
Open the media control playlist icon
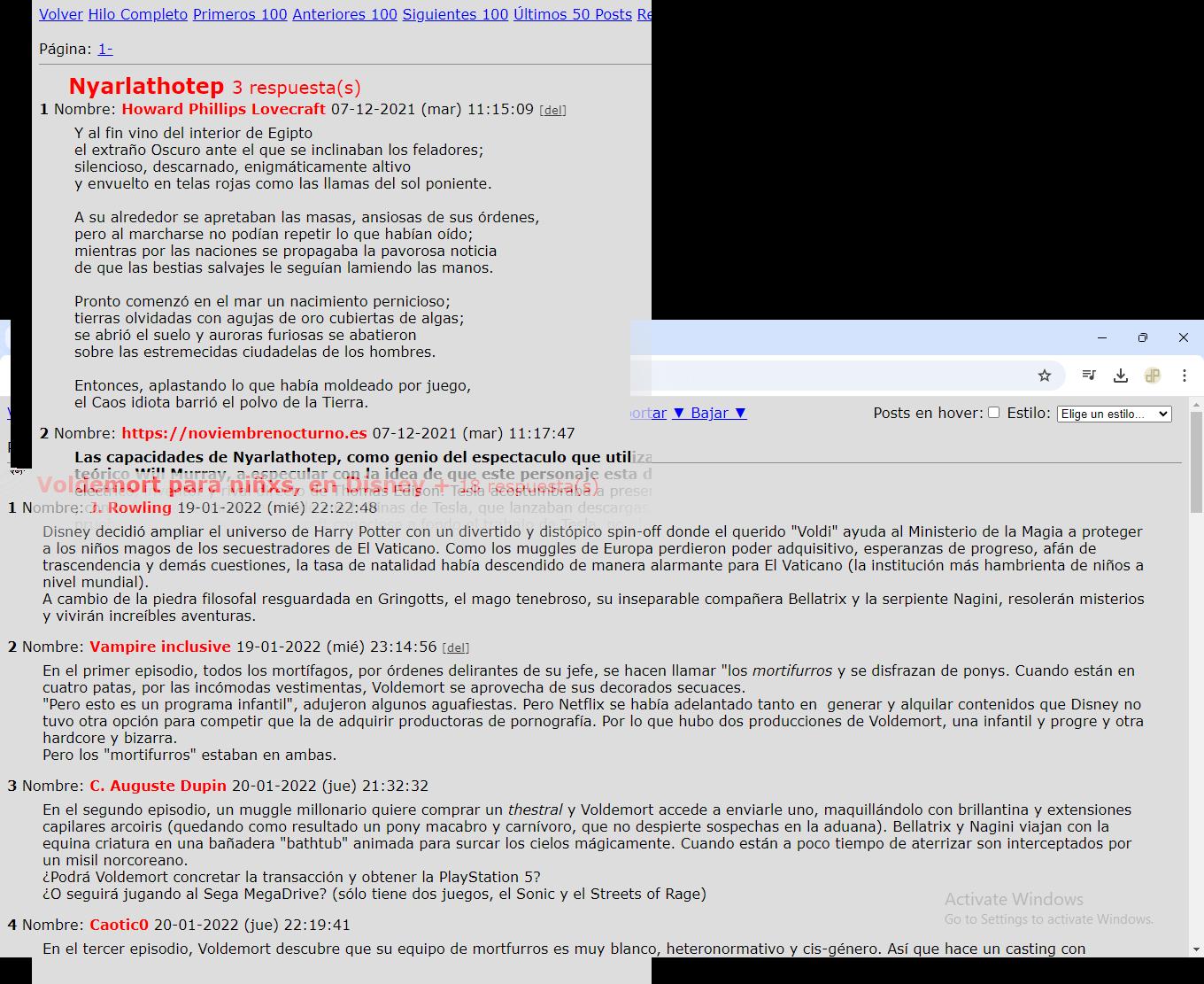pos(1089,376)
